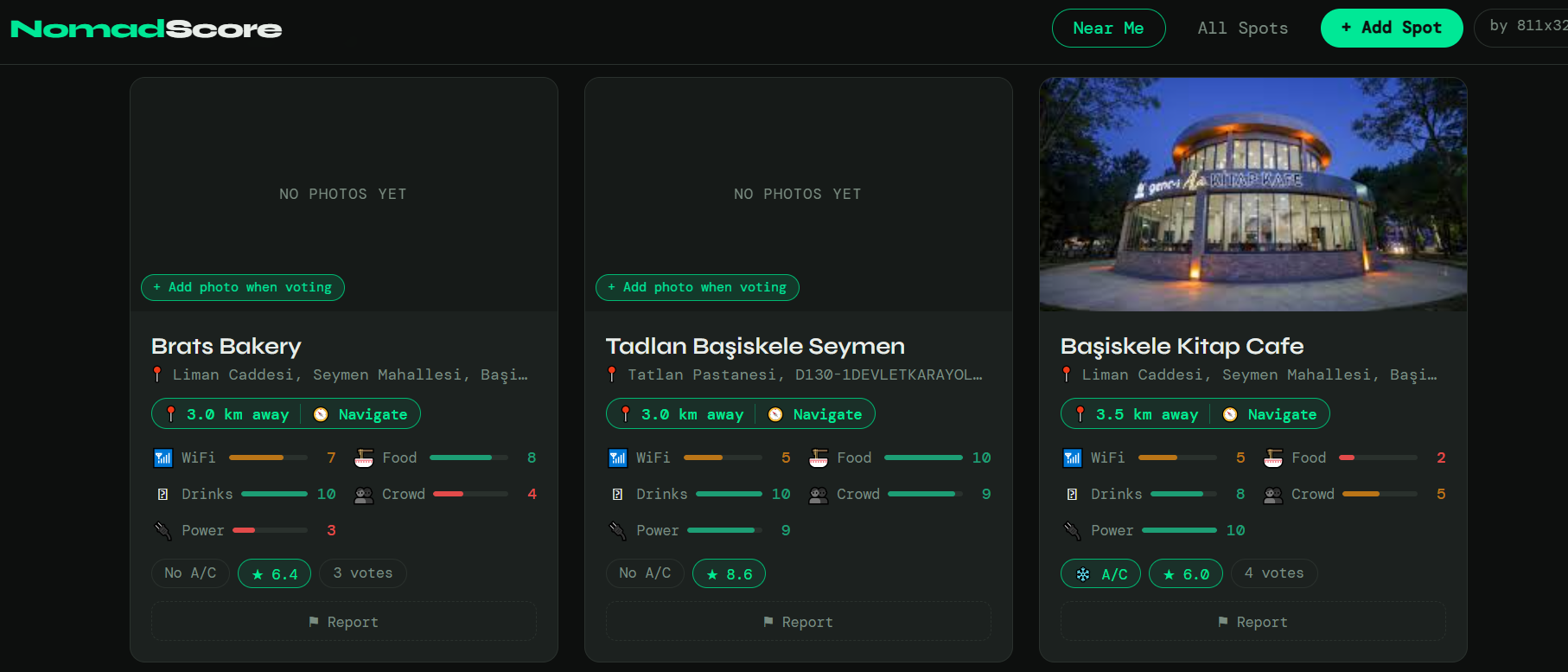
Task: Click the Power rating bar on Başiskele Kitap Cafe
Action: 1179,530
